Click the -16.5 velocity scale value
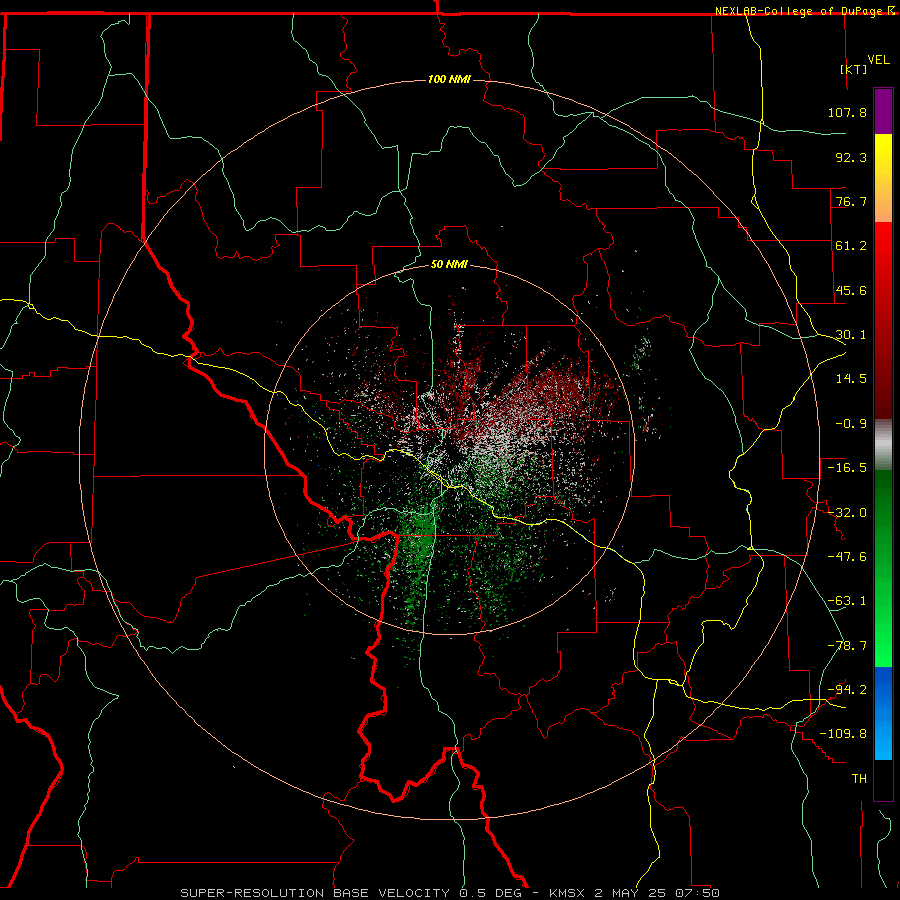 847,468
